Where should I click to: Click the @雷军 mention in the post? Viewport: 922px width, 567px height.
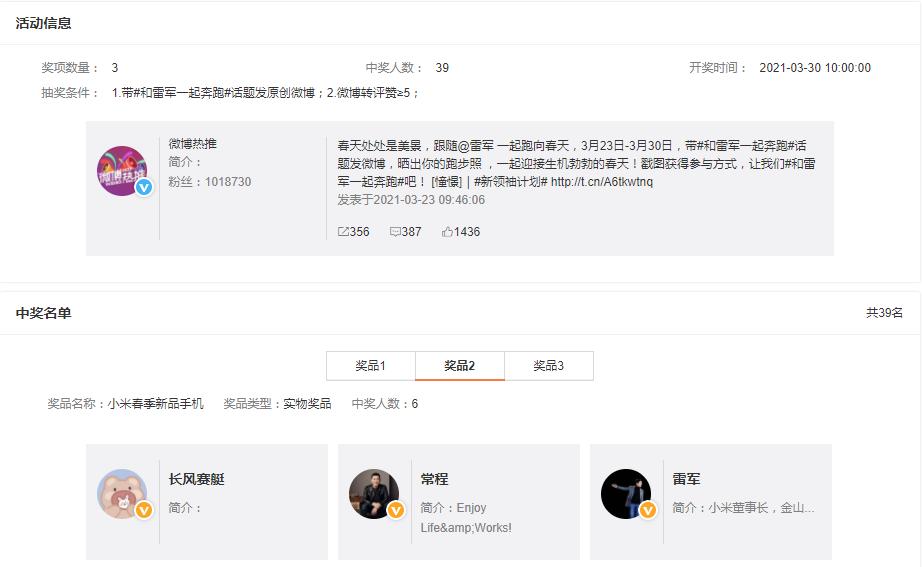(475, 145)
